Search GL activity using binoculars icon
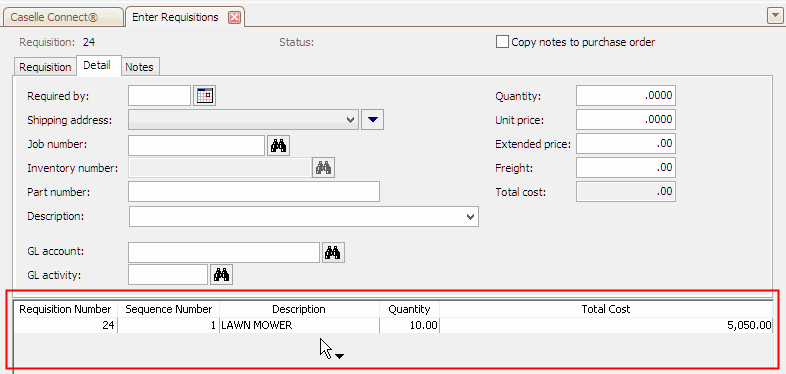This screenshot has height=374, width=786. 222,275
